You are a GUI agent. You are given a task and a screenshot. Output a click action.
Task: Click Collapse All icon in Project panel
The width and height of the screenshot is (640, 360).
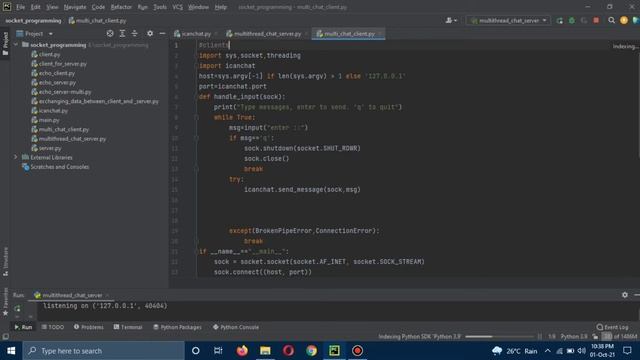pos(134,33)
